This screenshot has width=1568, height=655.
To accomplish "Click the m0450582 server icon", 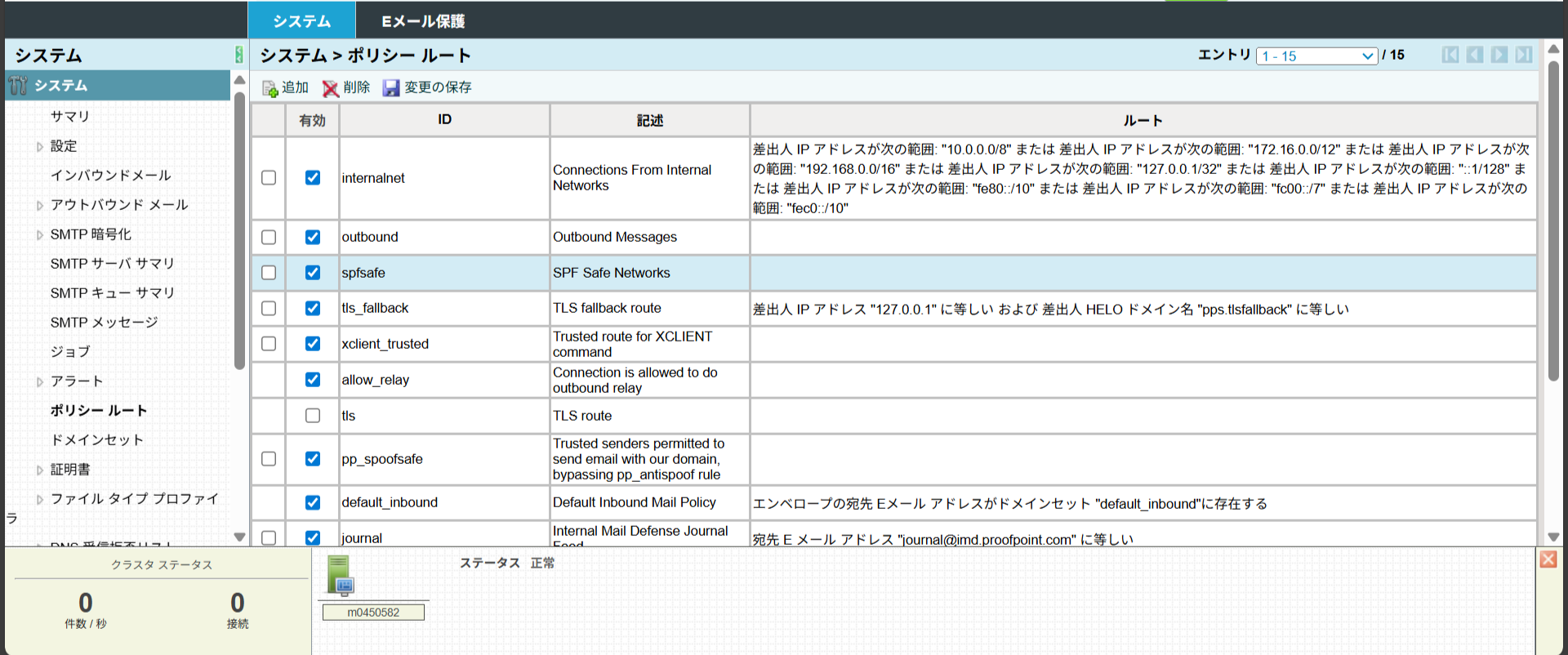I will pyautogui.click(x=339, y=575).
